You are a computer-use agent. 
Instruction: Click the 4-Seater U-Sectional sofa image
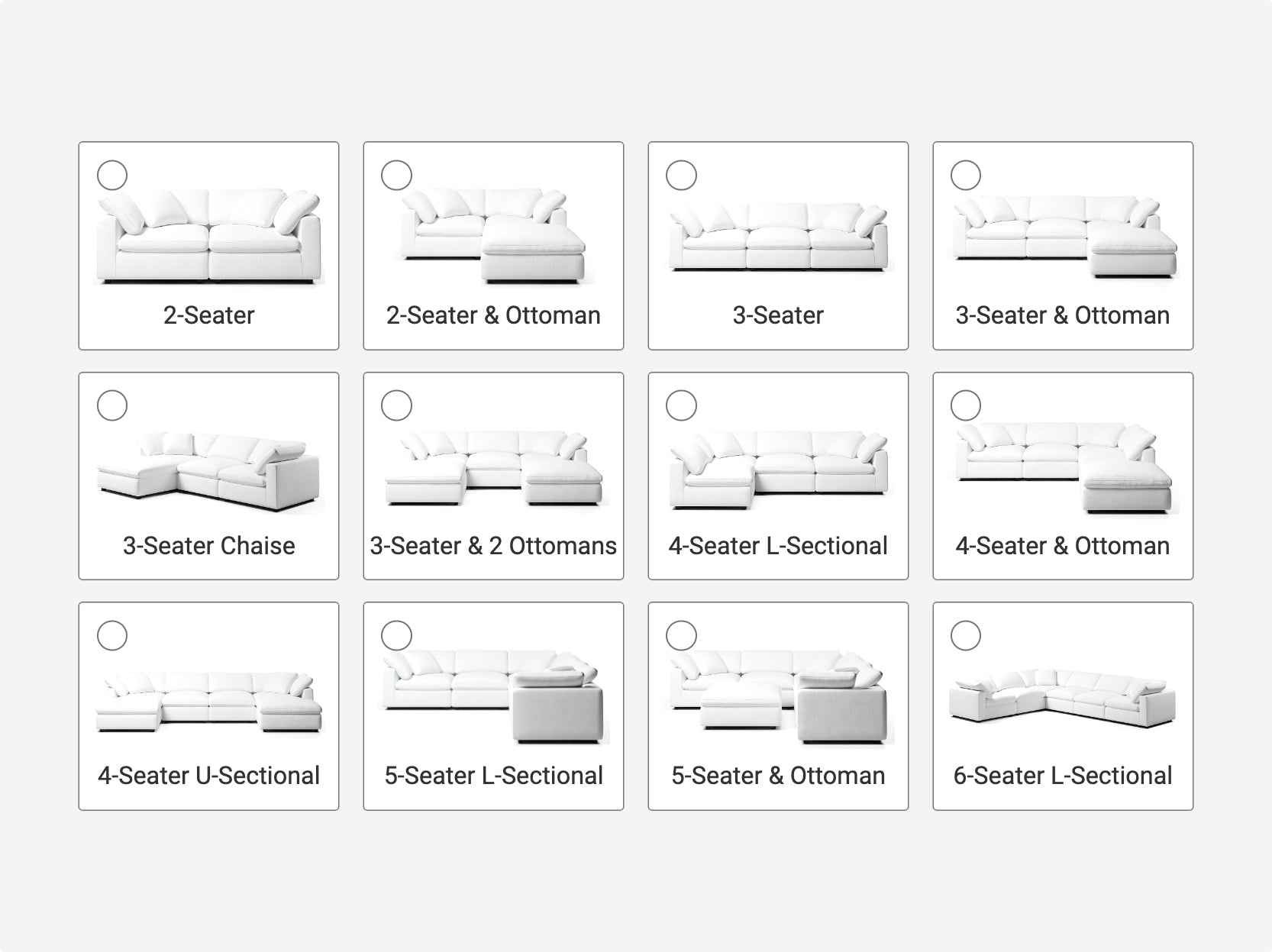[x=208, y=702]
